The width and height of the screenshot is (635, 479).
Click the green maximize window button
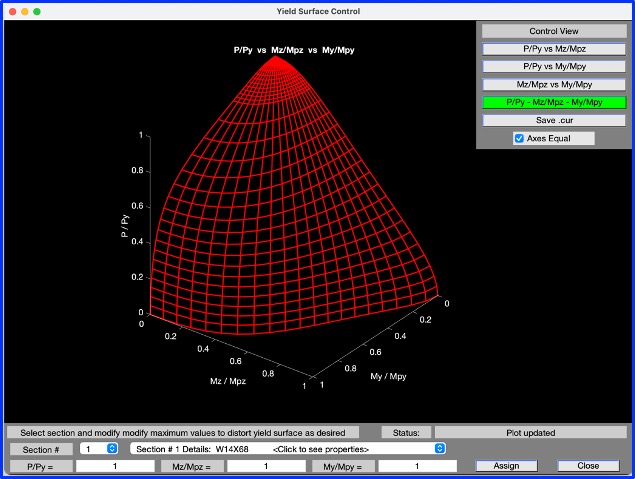click(x=37, y=11)
